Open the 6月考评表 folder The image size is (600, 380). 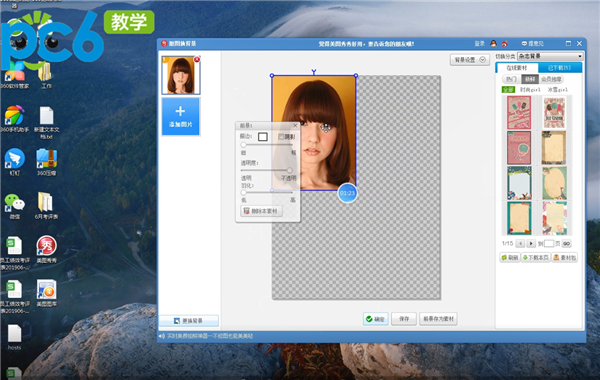click(x=46, y=206)
